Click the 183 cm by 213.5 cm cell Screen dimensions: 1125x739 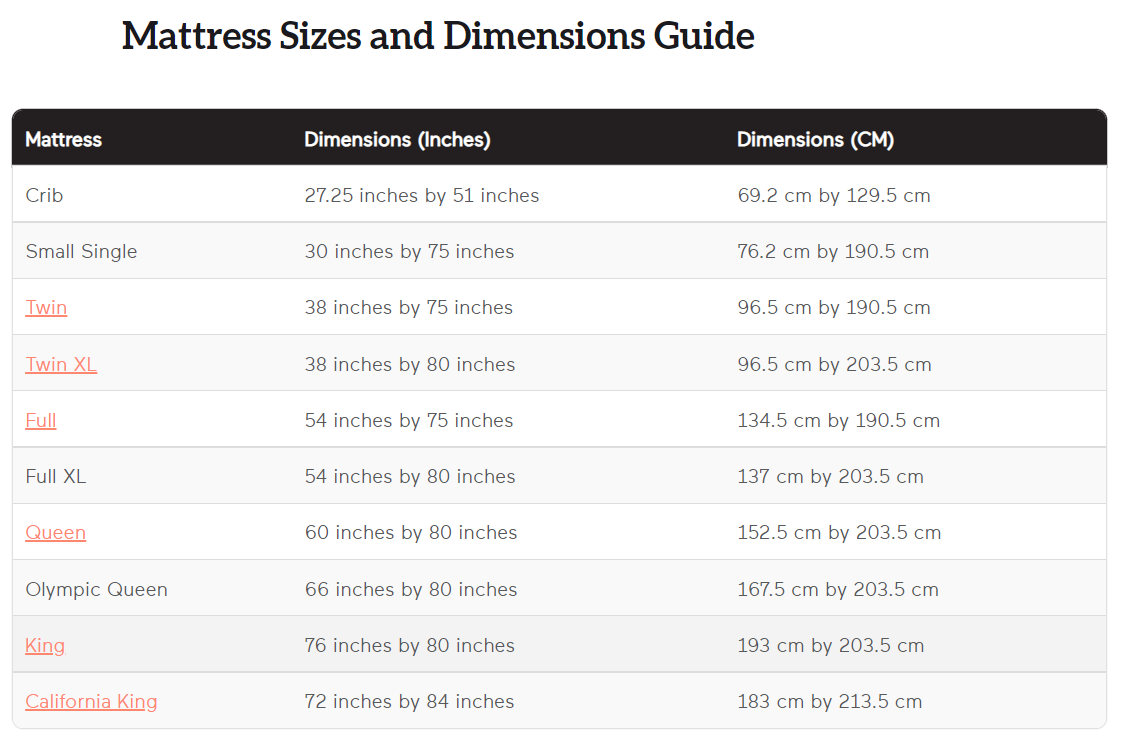(830, 701)
